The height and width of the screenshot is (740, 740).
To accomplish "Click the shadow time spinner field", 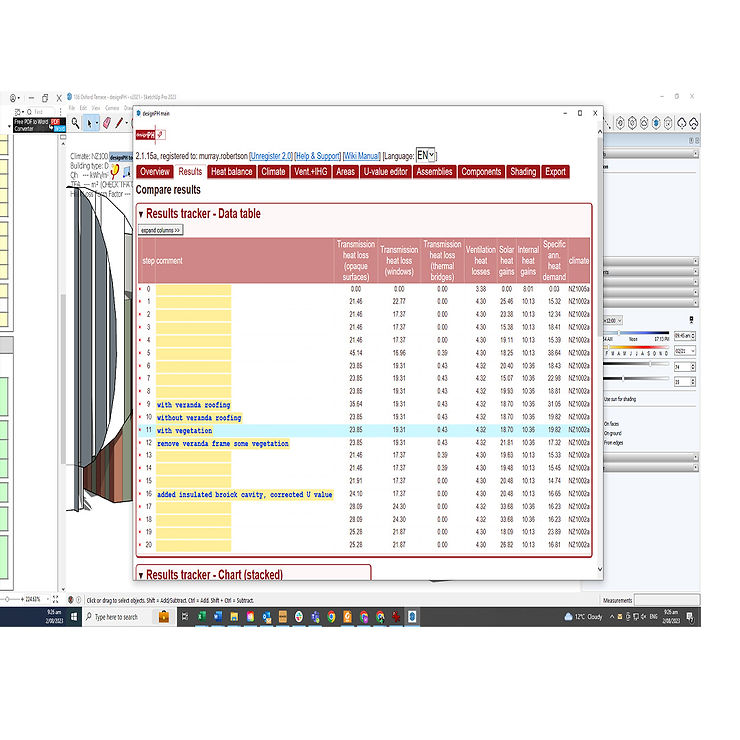I will pos(685,336).
